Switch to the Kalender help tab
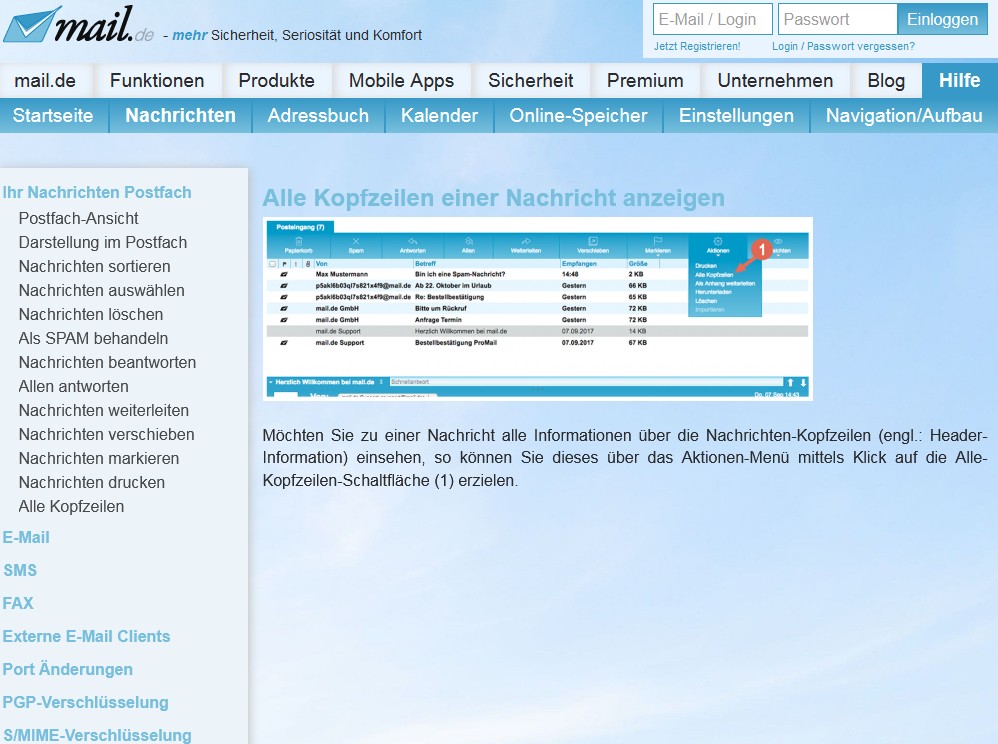 tap(439, 115)
